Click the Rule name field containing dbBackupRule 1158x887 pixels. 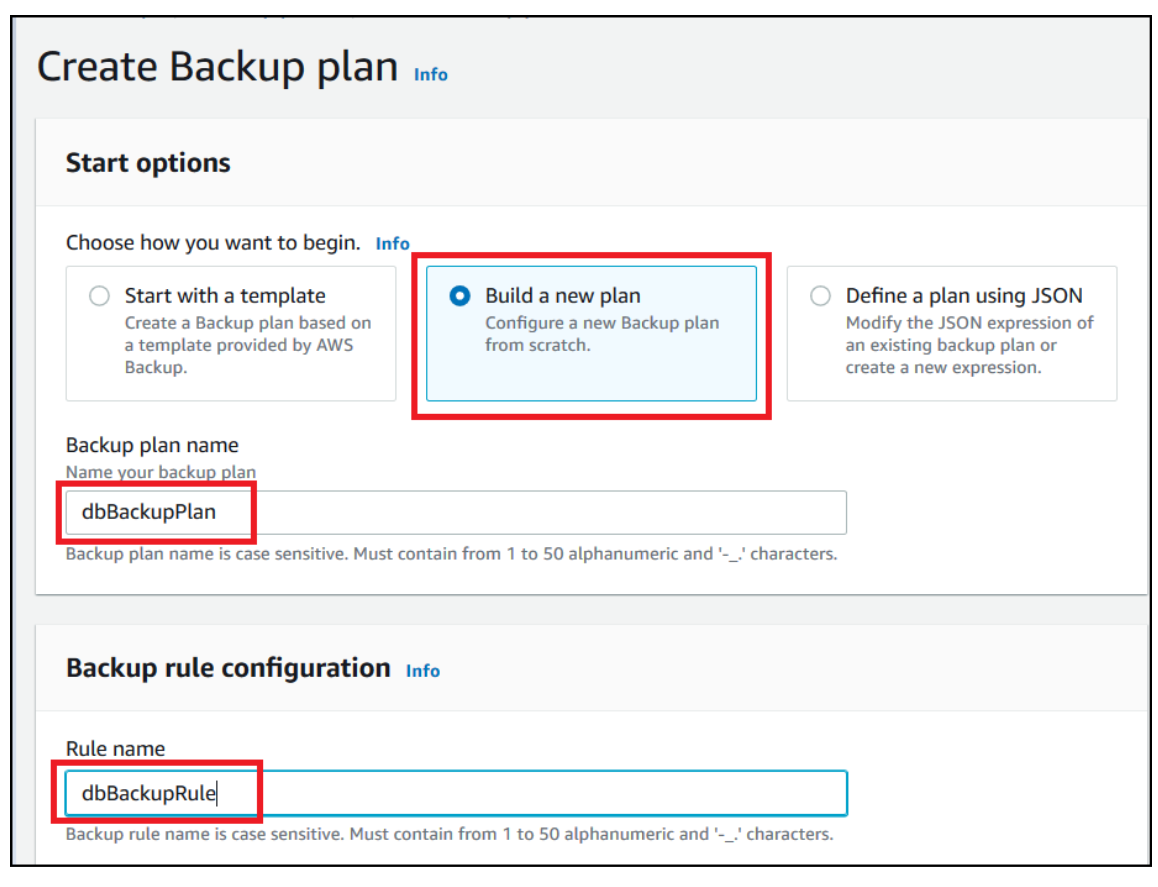point(456,793)
